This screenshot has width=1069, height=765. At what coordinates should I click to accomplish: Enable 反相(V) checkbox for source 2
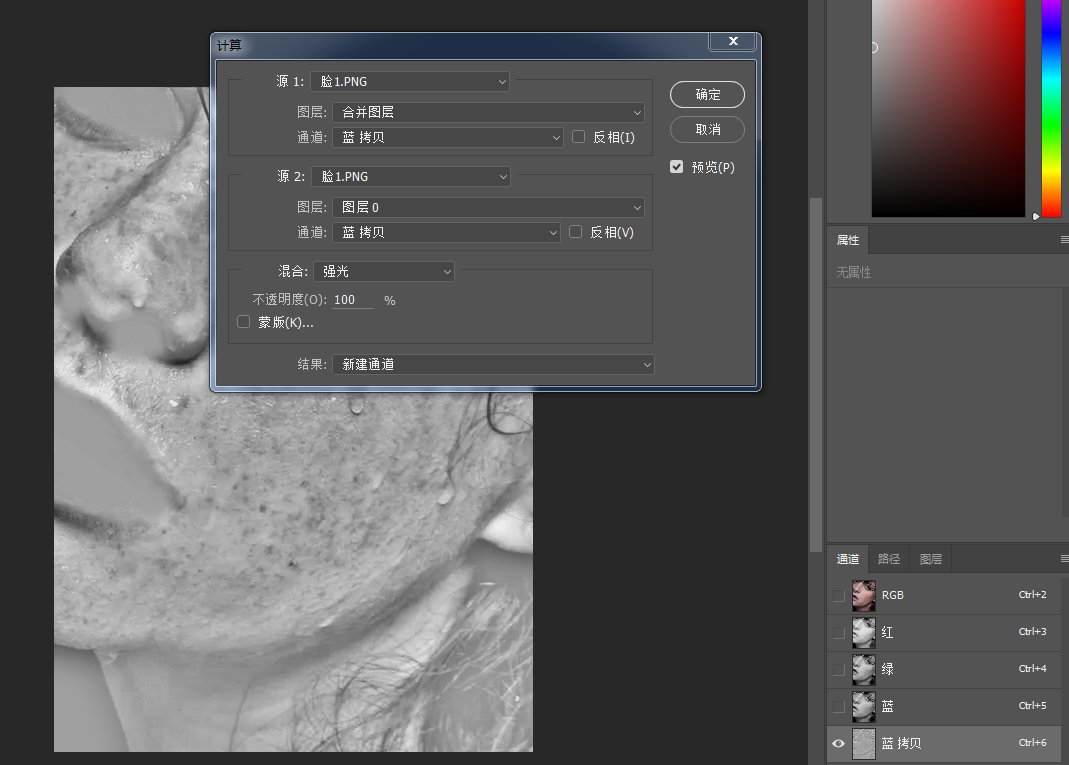coord(575,232)
